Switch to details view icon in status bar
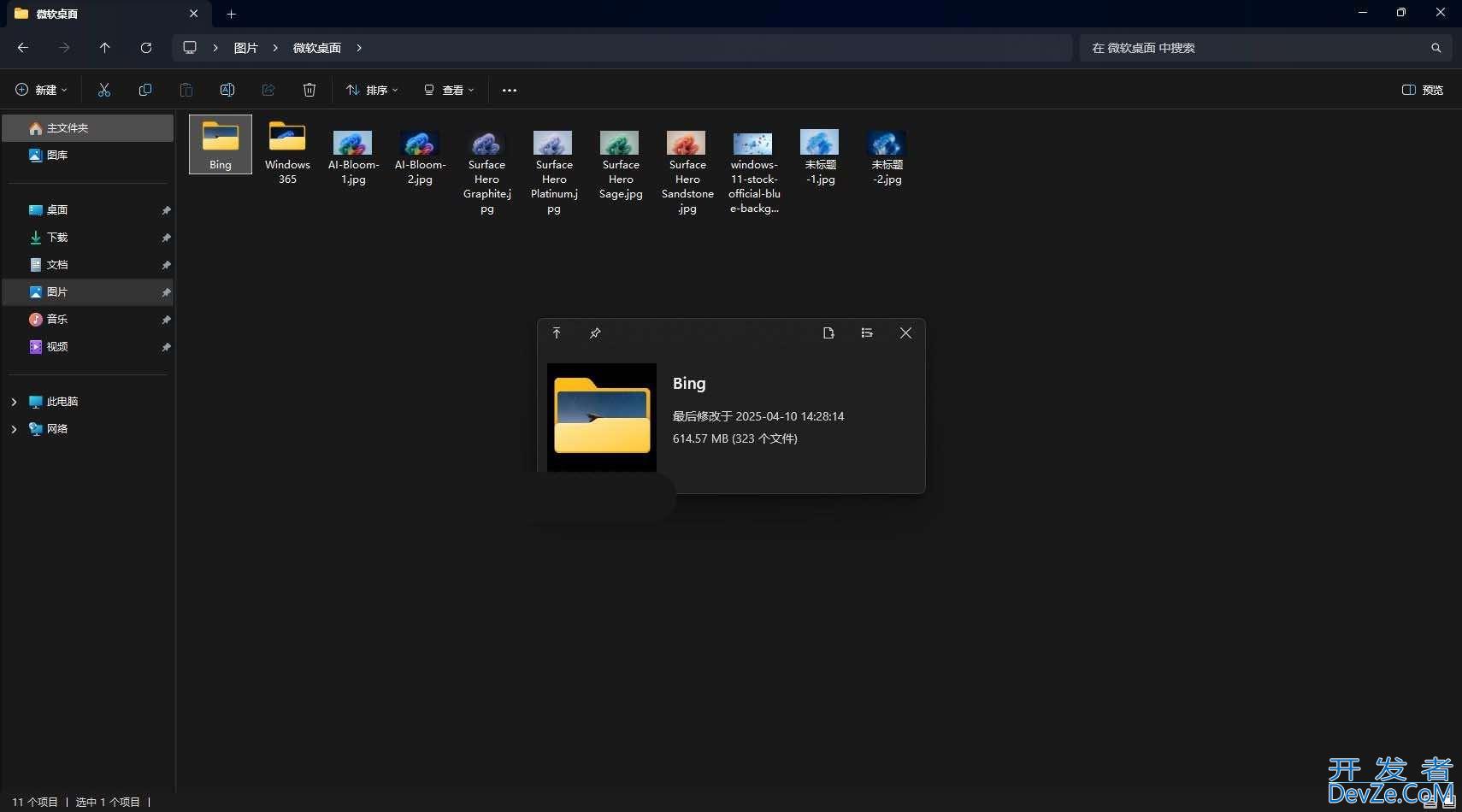 (1430, 803)
